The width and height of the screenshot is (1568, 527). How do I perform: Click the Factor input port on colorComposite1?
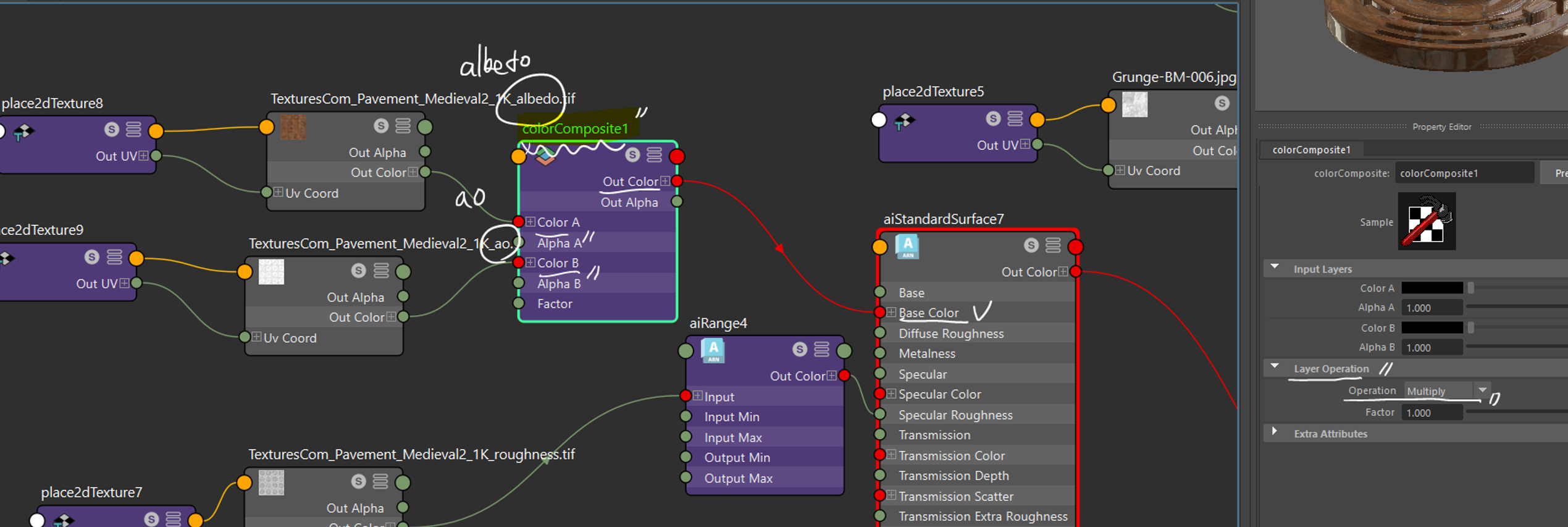pos(519,303)
